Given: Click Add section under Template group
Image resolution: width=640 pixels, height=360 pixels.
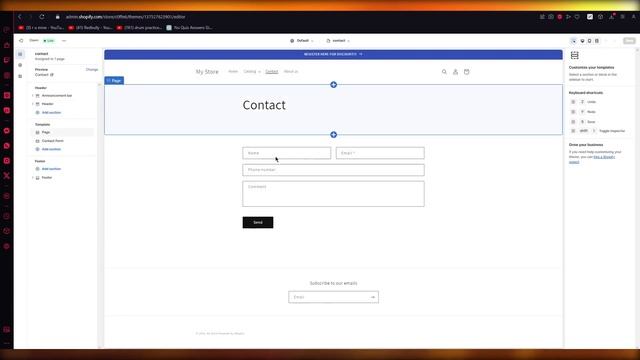Looking at the screenshot, I should point(51,149).
